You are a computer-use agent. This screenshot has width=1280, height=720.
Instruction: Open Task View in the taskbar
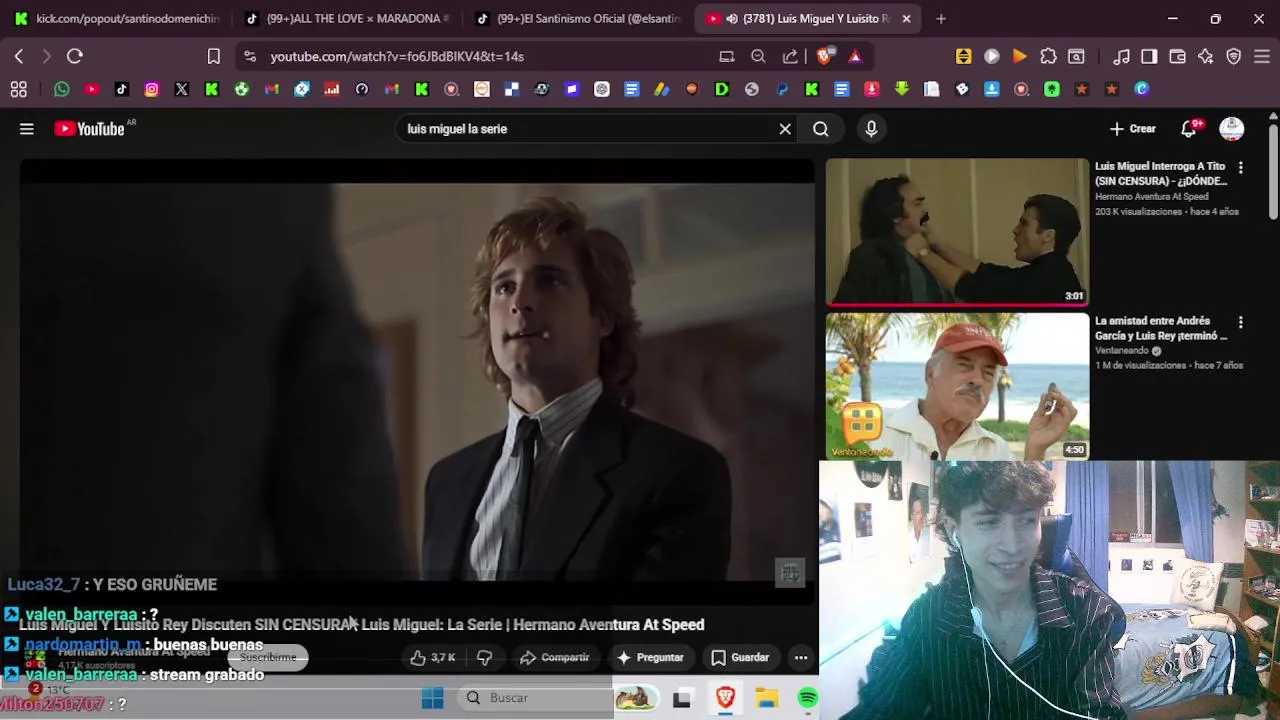point(682,698)
